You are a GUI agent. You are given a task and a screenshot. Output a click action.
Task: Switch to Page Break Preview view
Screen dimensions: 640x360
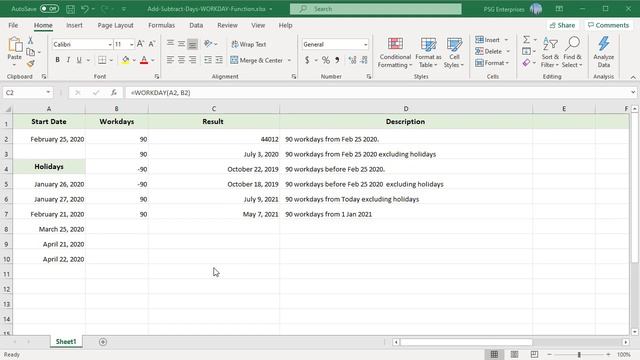click(534, 354)
